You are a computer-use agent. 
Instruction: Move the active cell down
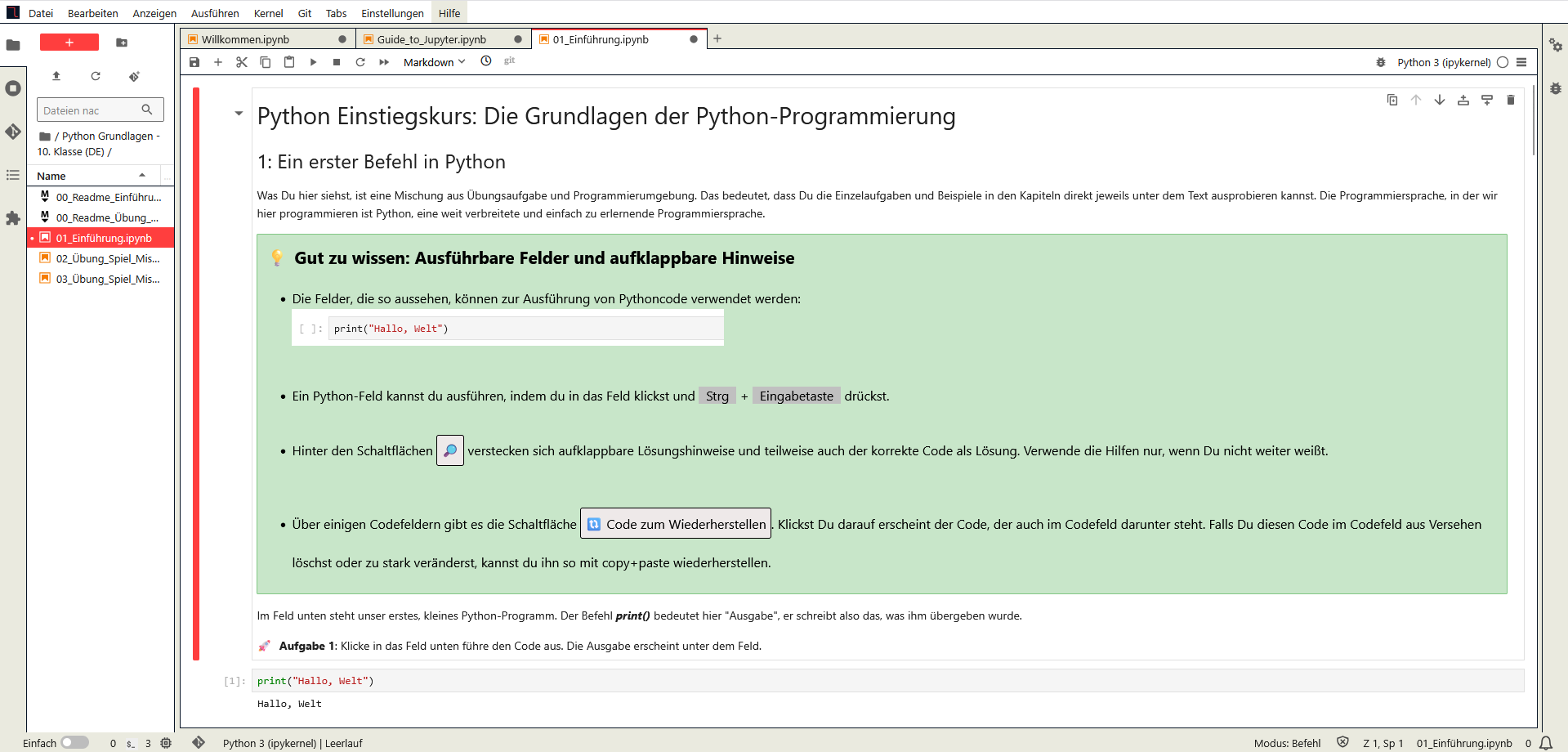coord(1440,100)
